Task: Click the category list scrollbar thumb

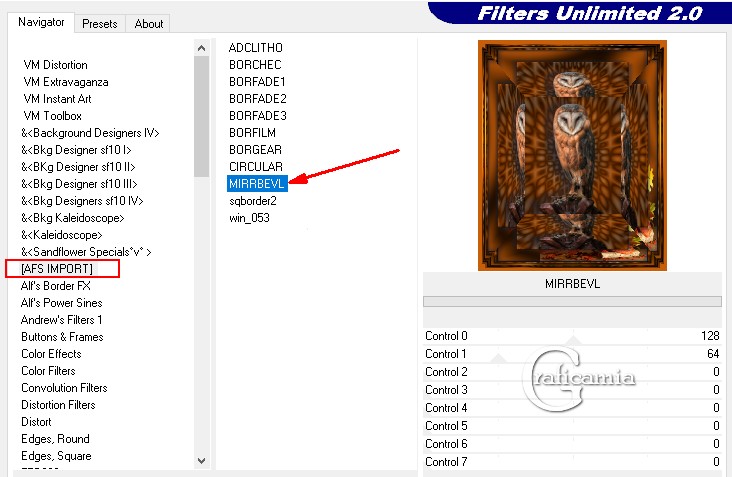Action: (202, 117)
